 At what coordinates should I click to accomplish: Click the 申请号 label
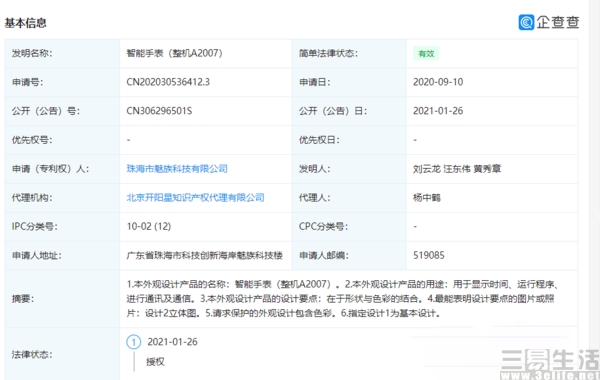click(x=27, y=82)
